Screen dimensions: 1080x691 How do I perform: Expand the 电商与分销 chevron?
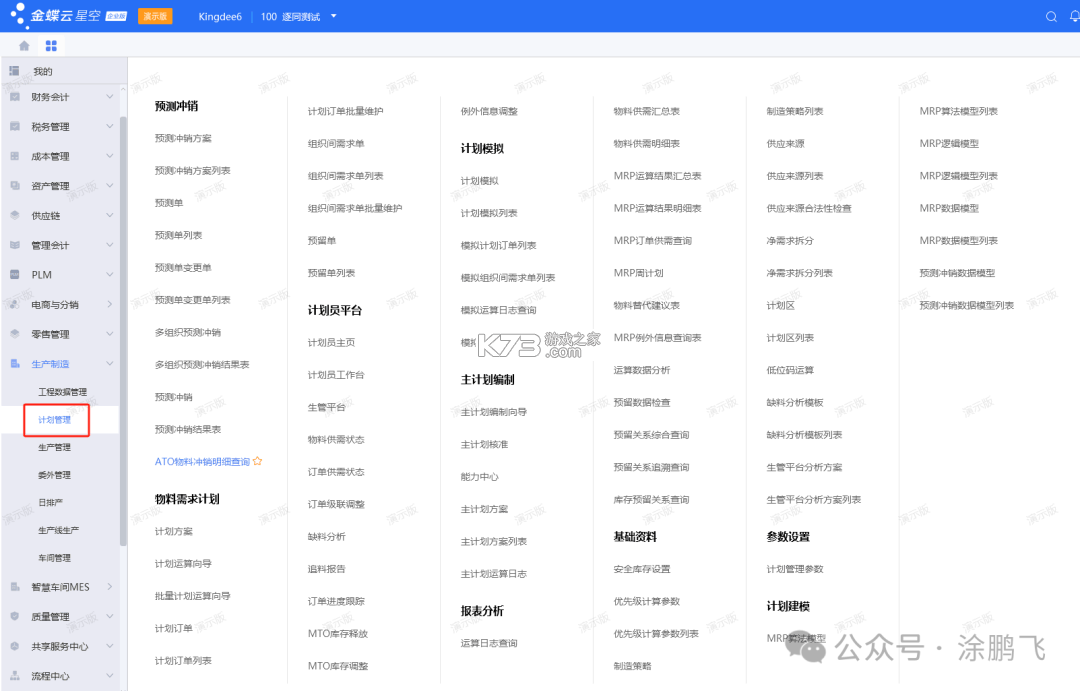click(x=110, y=304)
